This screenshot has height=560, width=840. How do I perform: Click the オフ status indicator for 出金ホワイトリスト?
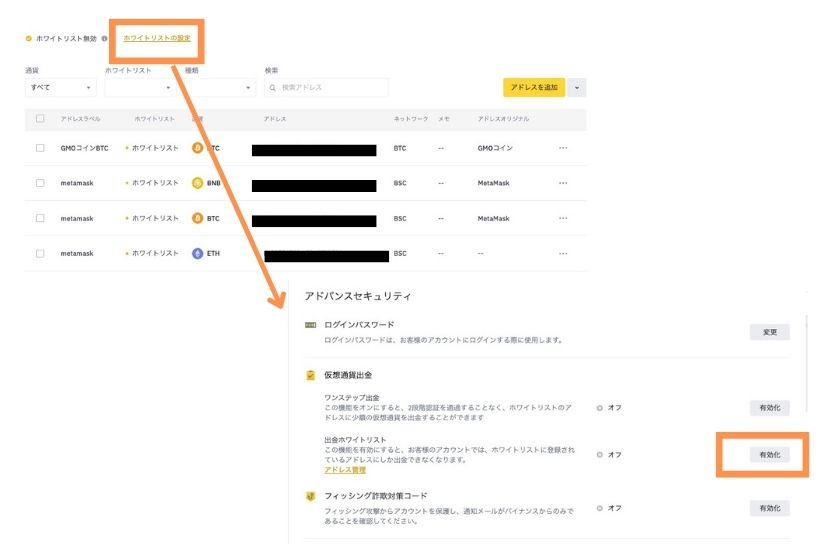coord(609,454)
